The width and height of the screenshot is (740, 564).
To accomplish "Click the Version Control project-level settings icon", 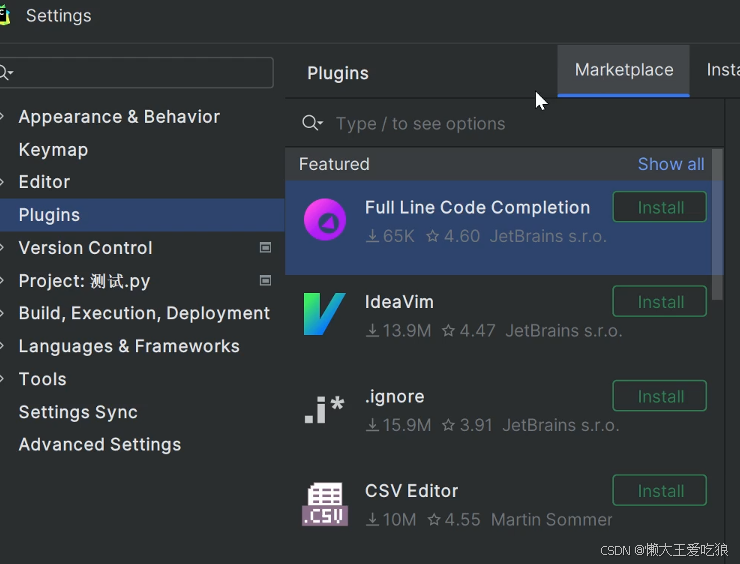I will click(265, 247).
